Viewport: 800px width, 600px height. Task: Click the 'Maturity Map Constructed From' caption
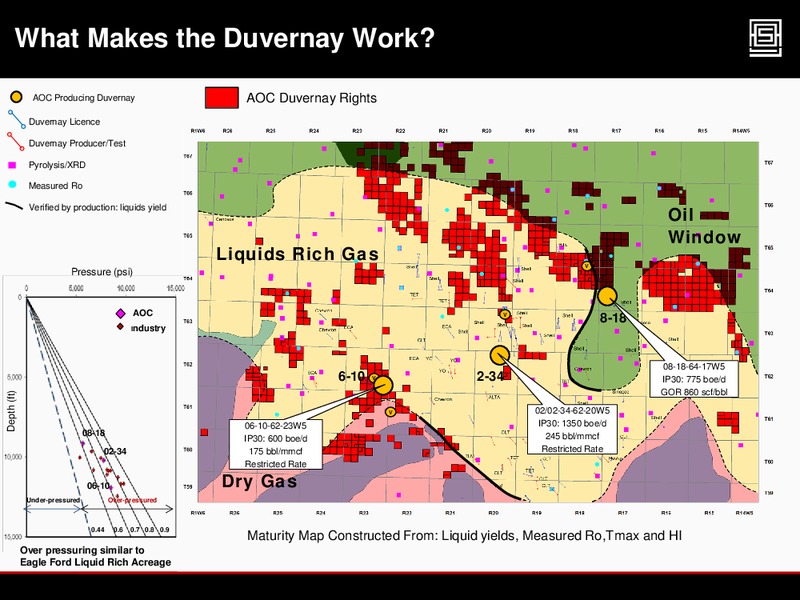coord(464,535)
